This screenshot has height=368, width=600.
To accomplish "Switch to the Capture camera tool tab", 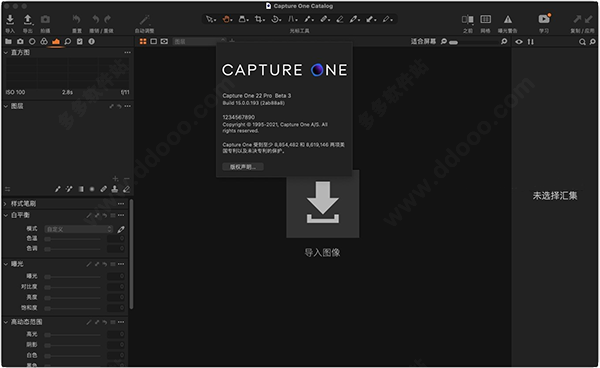I will [20, 41].
